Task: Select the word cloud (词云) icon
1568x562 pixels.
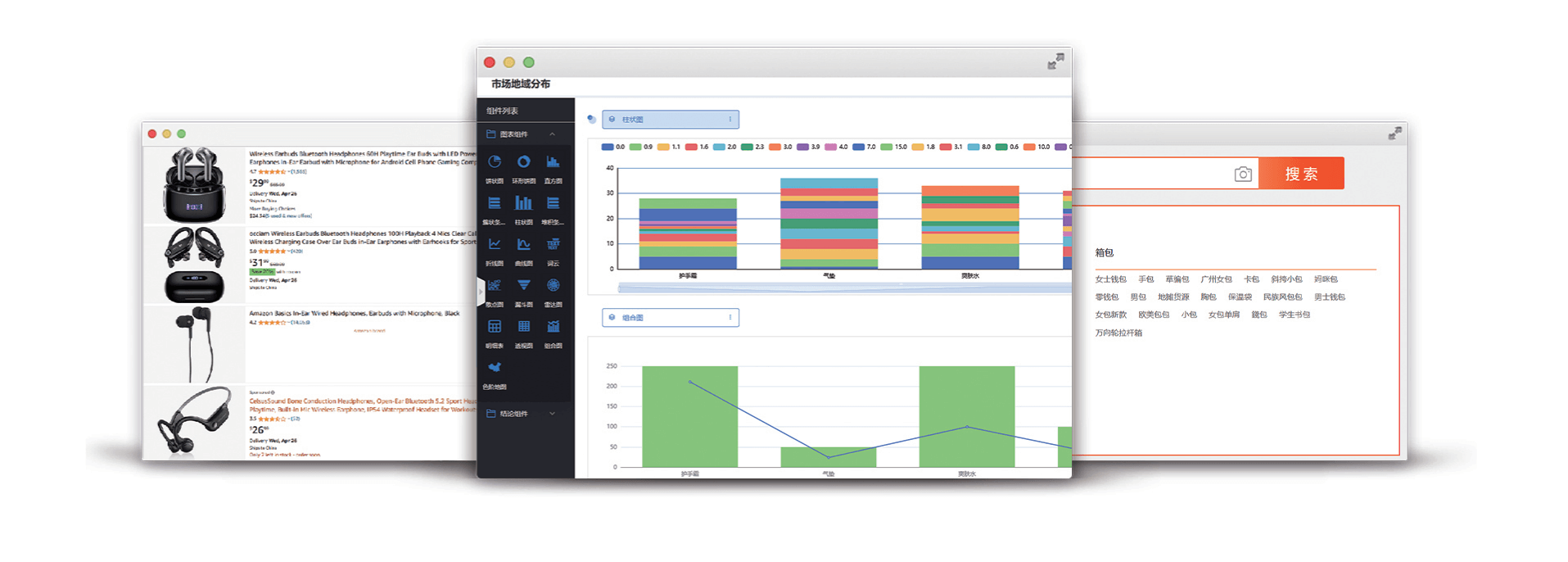Action: pos(554,245)
